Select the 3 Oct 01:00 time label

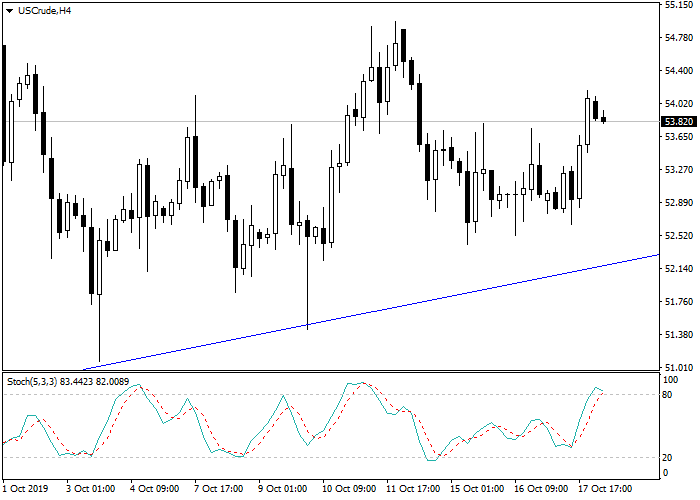[92, 489]
